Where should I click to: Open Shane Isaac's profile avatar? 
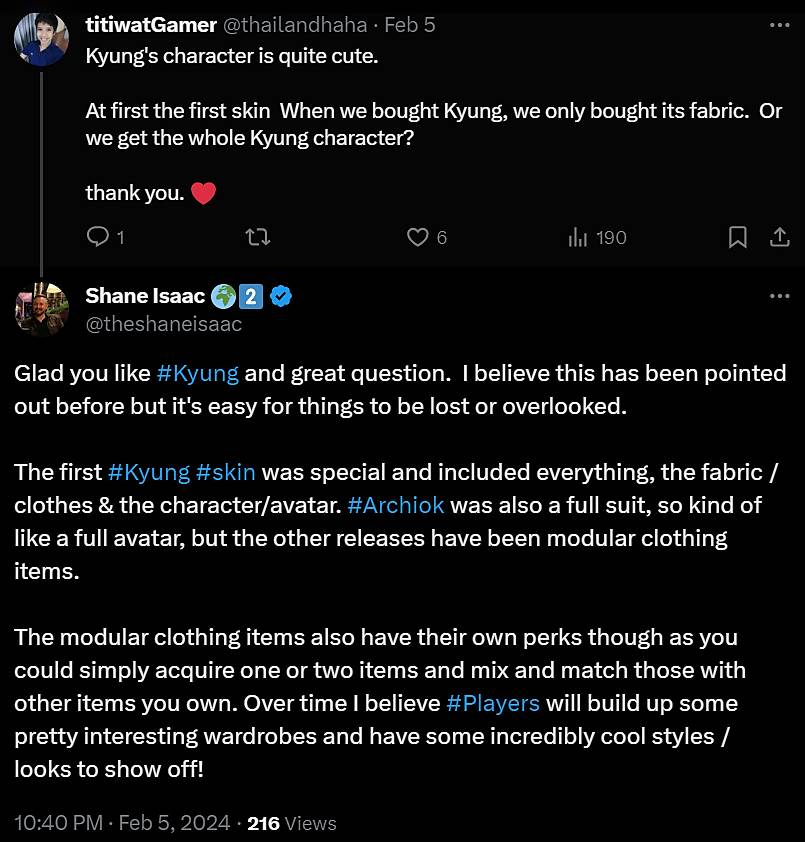(42, 308)
